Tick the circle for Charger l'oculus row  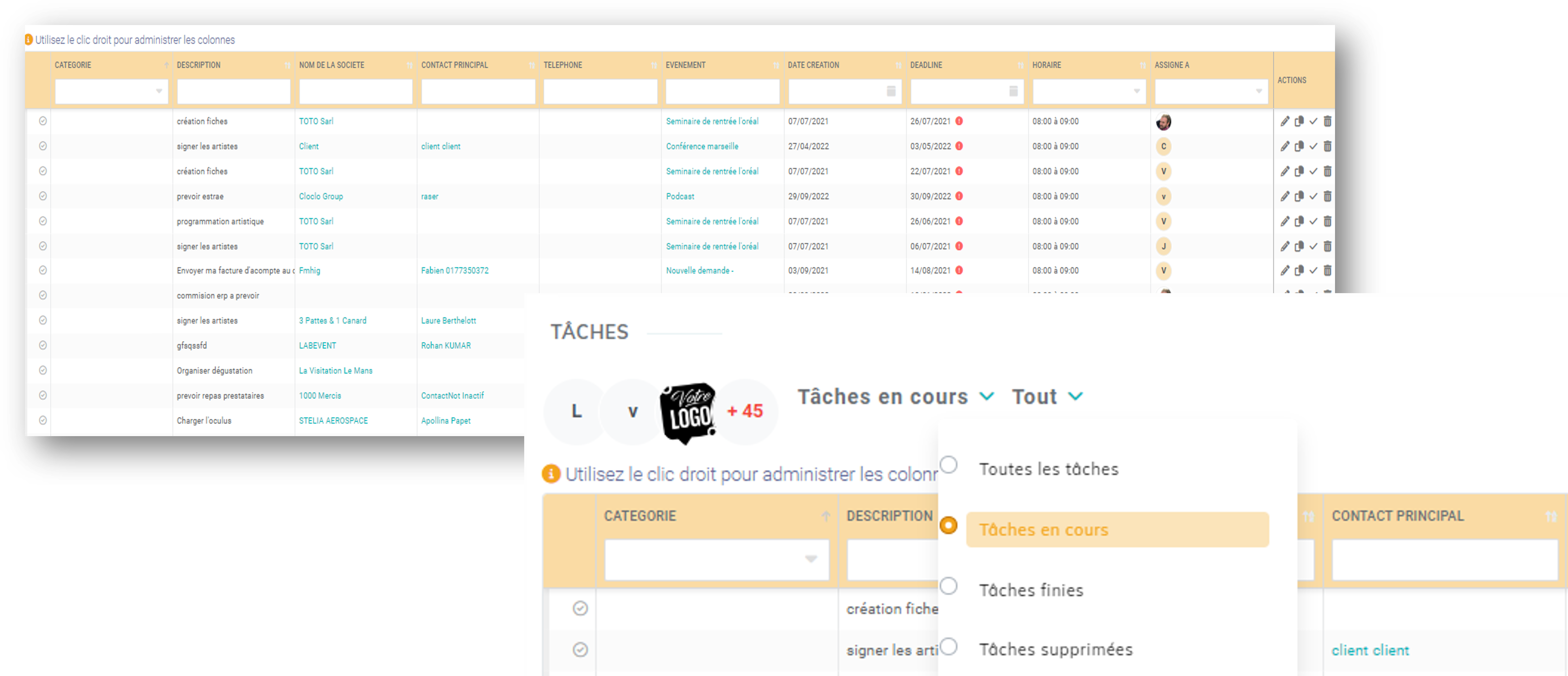click(x=43, y=420)
